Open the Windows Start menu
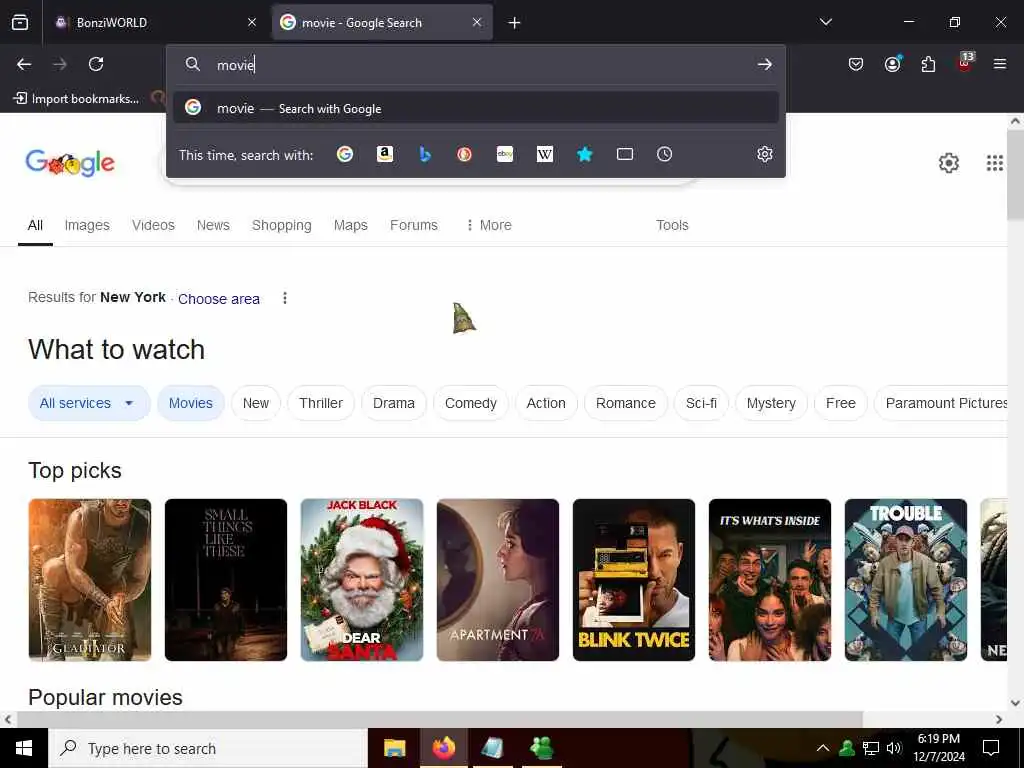 tap(24, 748)
